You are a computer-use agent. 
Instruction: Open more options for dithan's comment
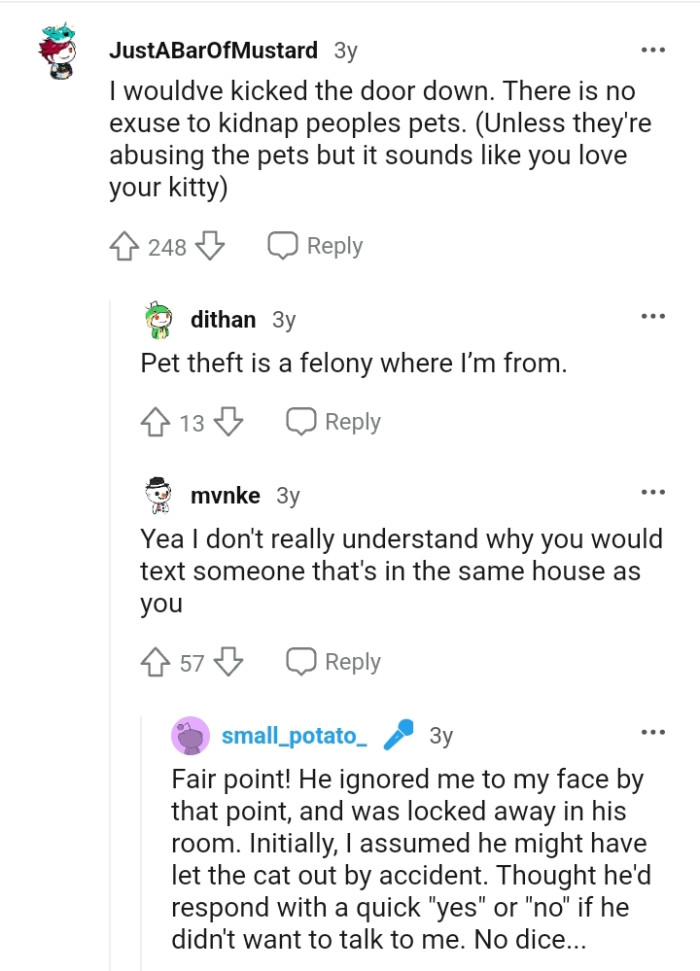click(653, 317)
